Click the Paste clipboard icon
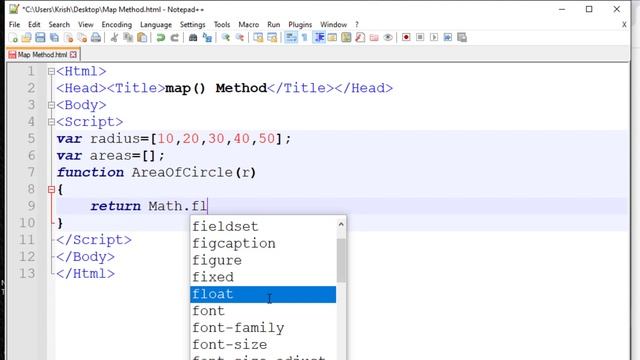The image size is (640, 360). point(142,38)
